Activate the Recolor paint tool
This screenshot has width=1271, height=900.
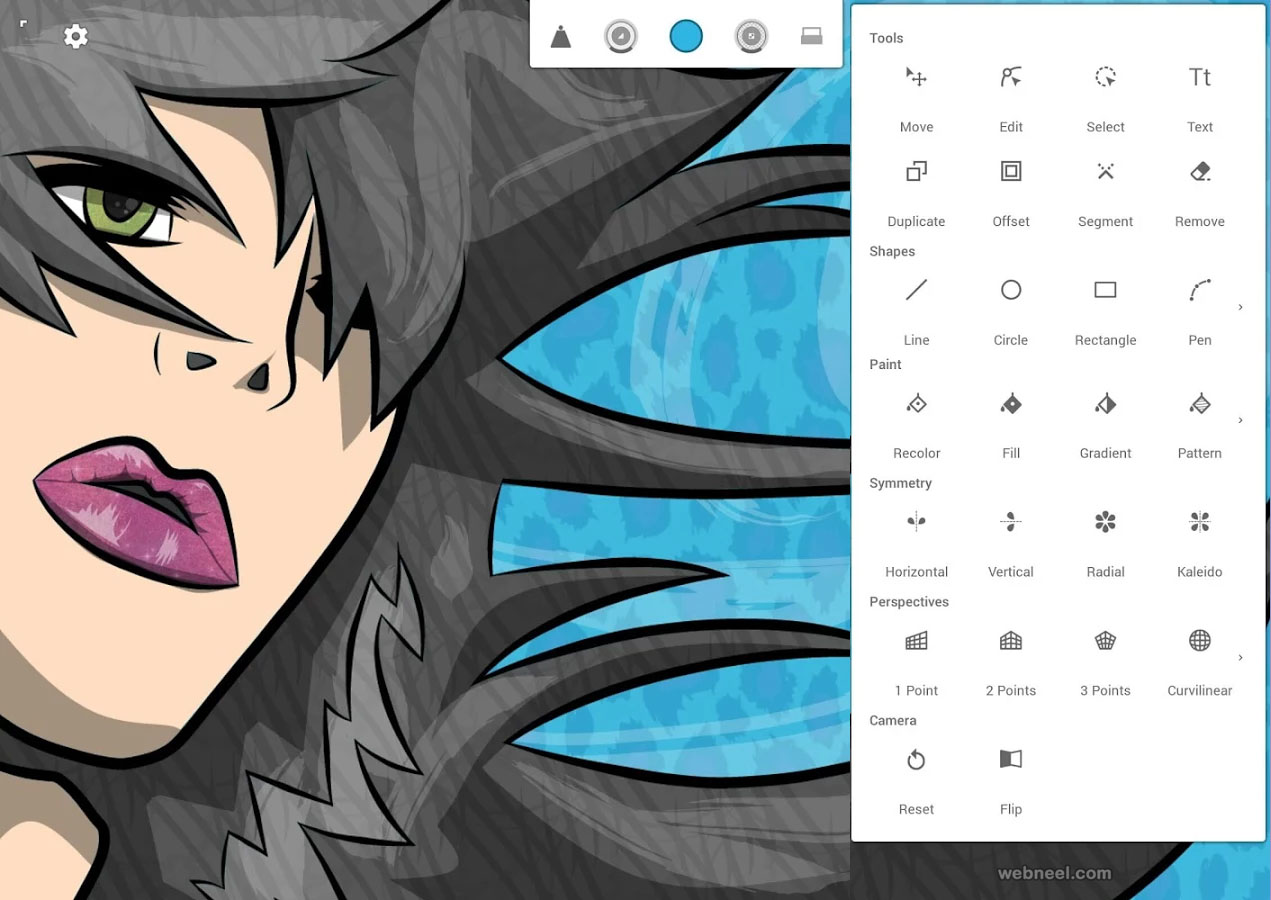point(916,403)
